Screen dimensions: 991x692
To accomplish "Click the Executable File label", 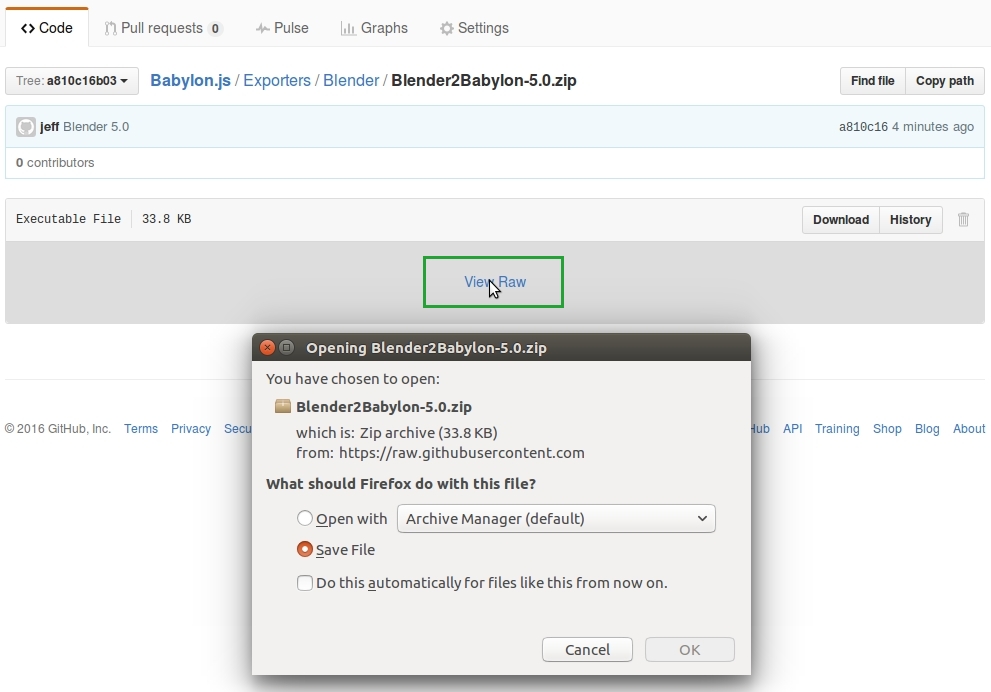I will tap(68, 219).
